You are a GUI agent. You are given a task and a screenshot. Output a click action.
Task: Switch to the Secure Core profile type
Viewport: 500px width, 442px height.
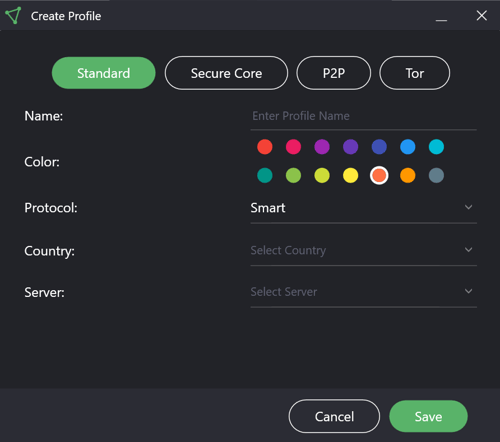[226, 73]
